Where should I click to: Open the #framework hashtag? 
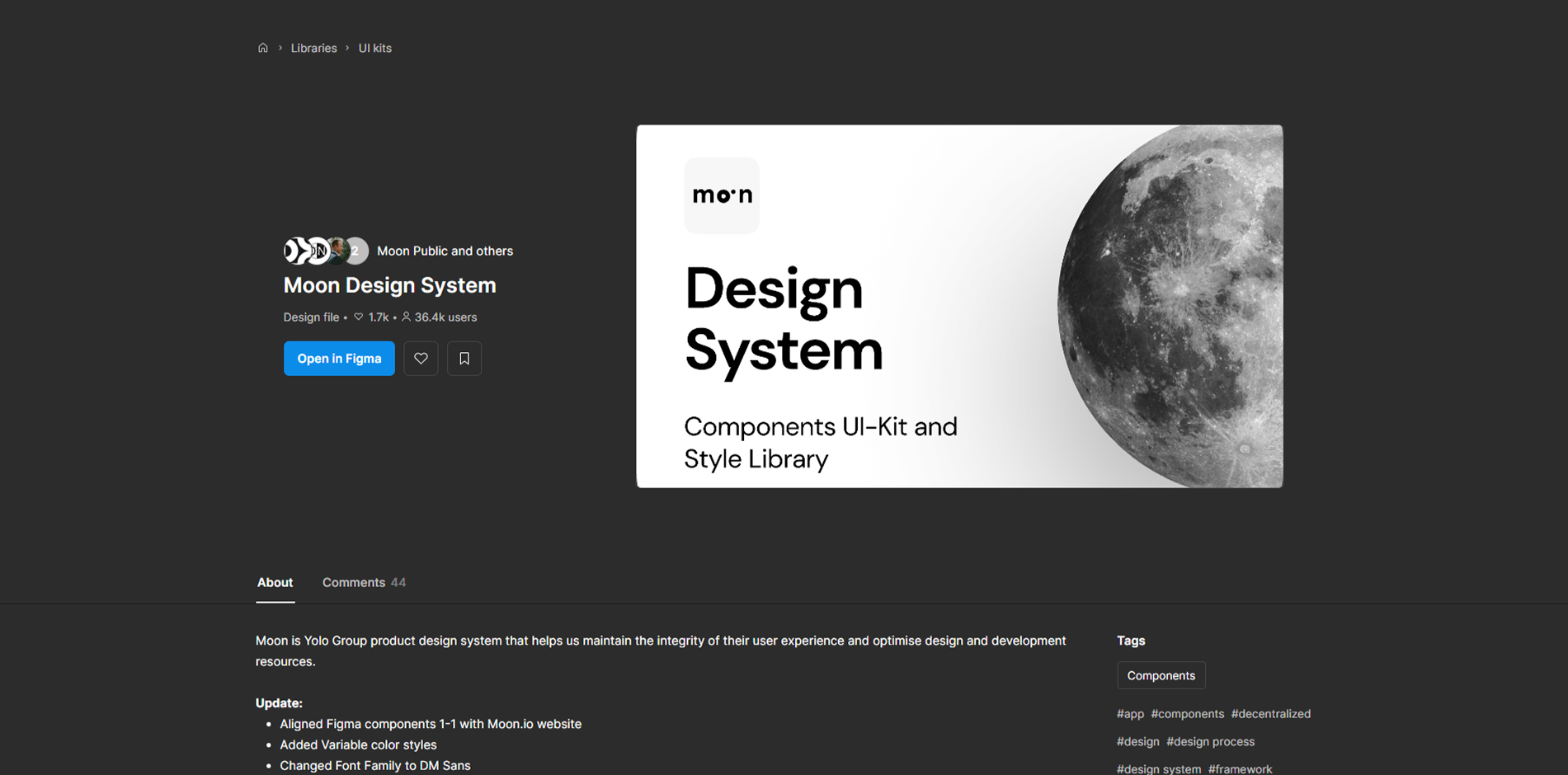coord(1240,768)
